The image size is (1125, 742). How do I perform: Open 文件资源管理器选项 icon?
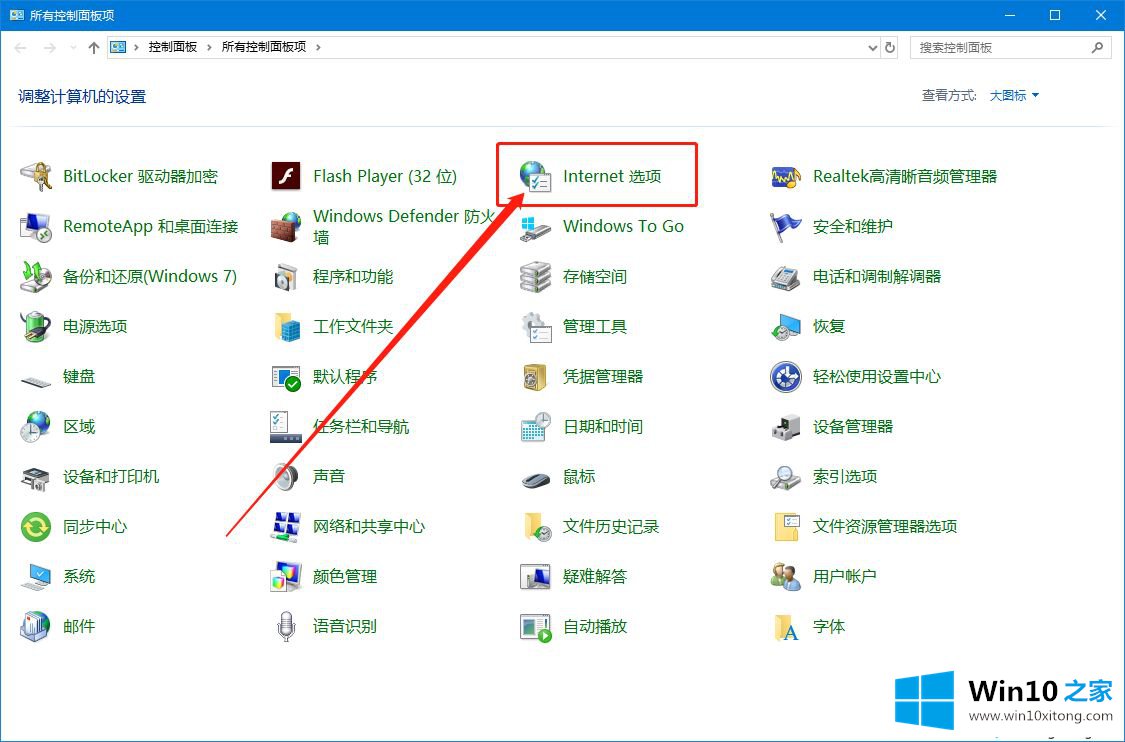pyautogui.click(x=787, y=527)
